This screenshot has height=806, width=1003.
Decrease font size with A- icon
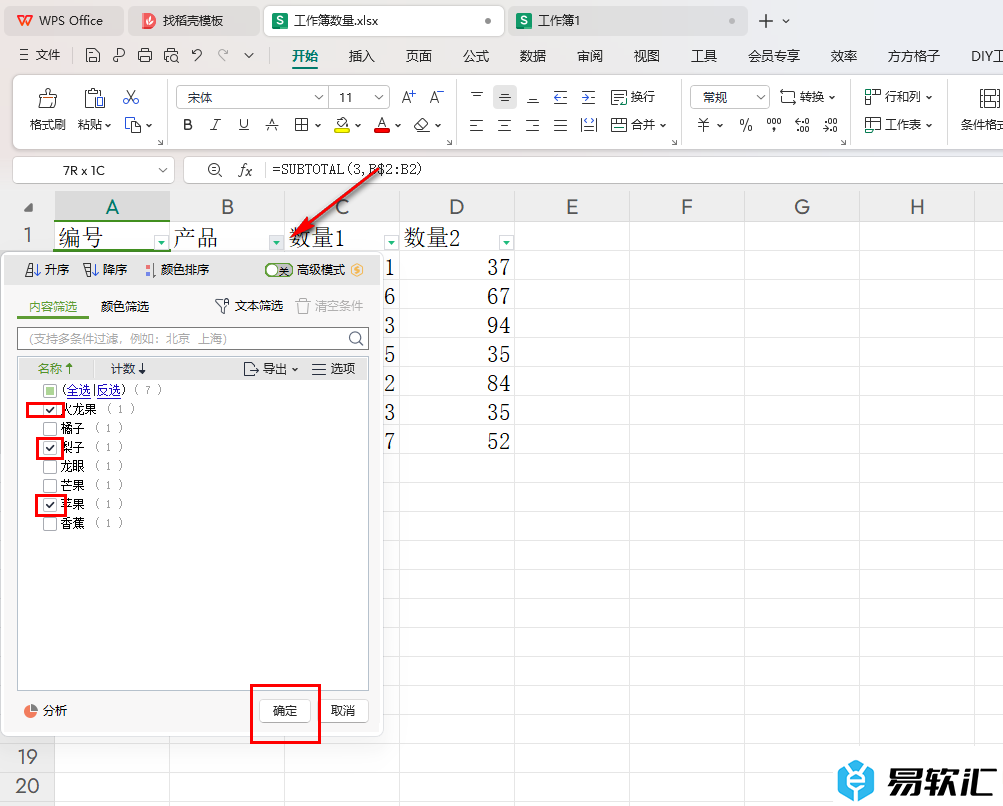(x=436, y=97)
